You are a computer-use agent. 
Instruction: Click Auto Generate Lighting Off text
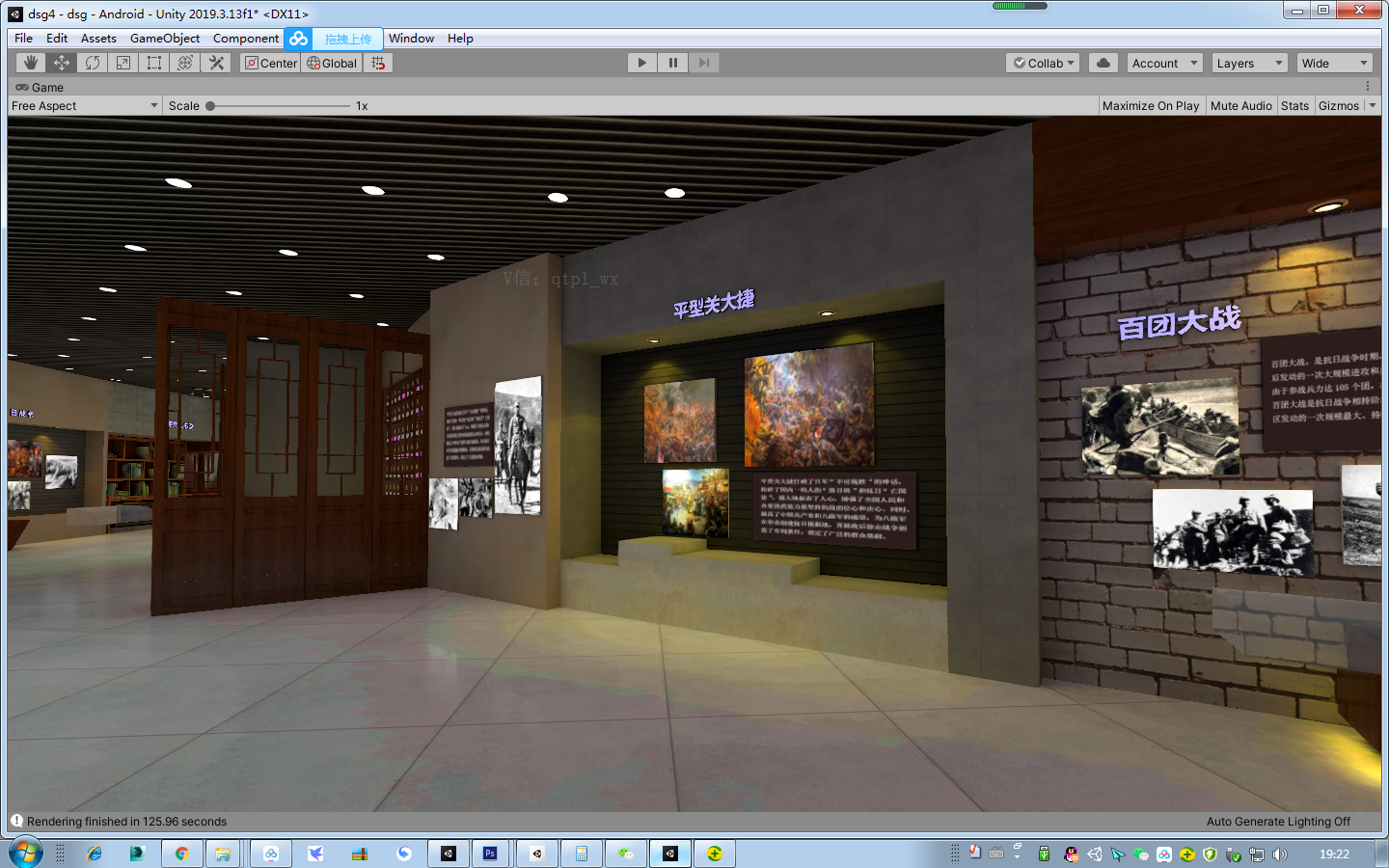click(x=1278, y=822)
